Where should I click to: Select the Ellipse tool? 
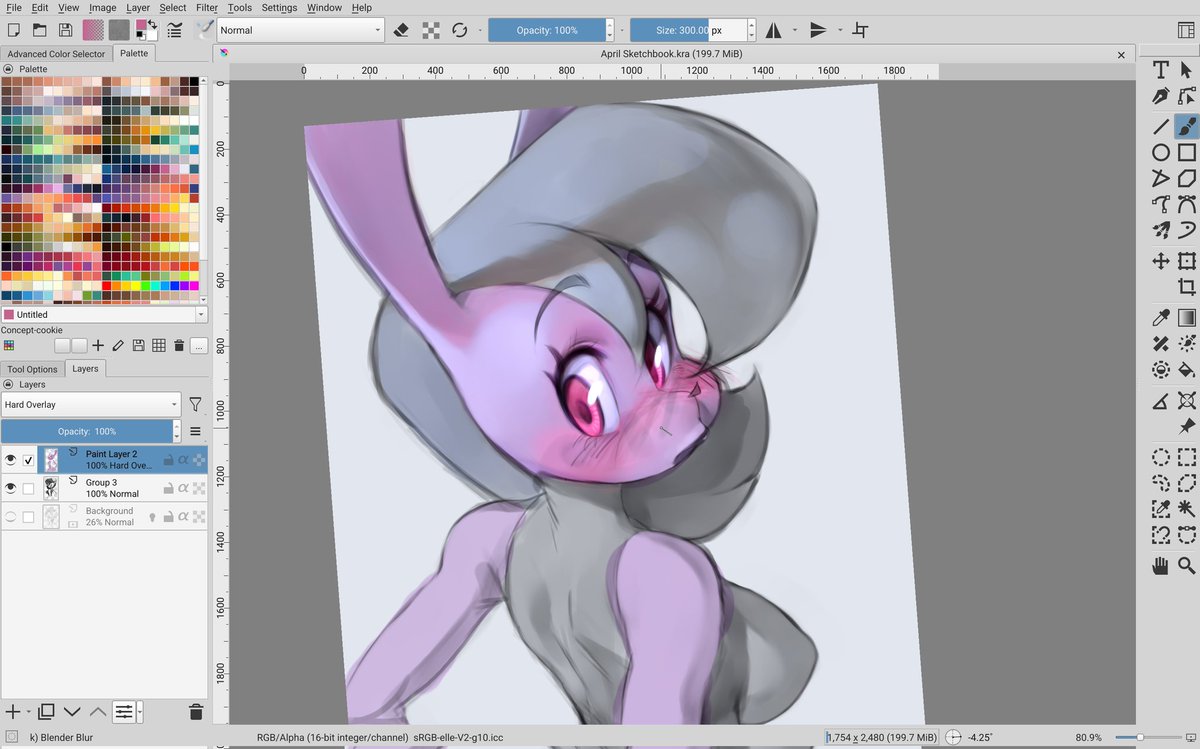pos(1160,153)
